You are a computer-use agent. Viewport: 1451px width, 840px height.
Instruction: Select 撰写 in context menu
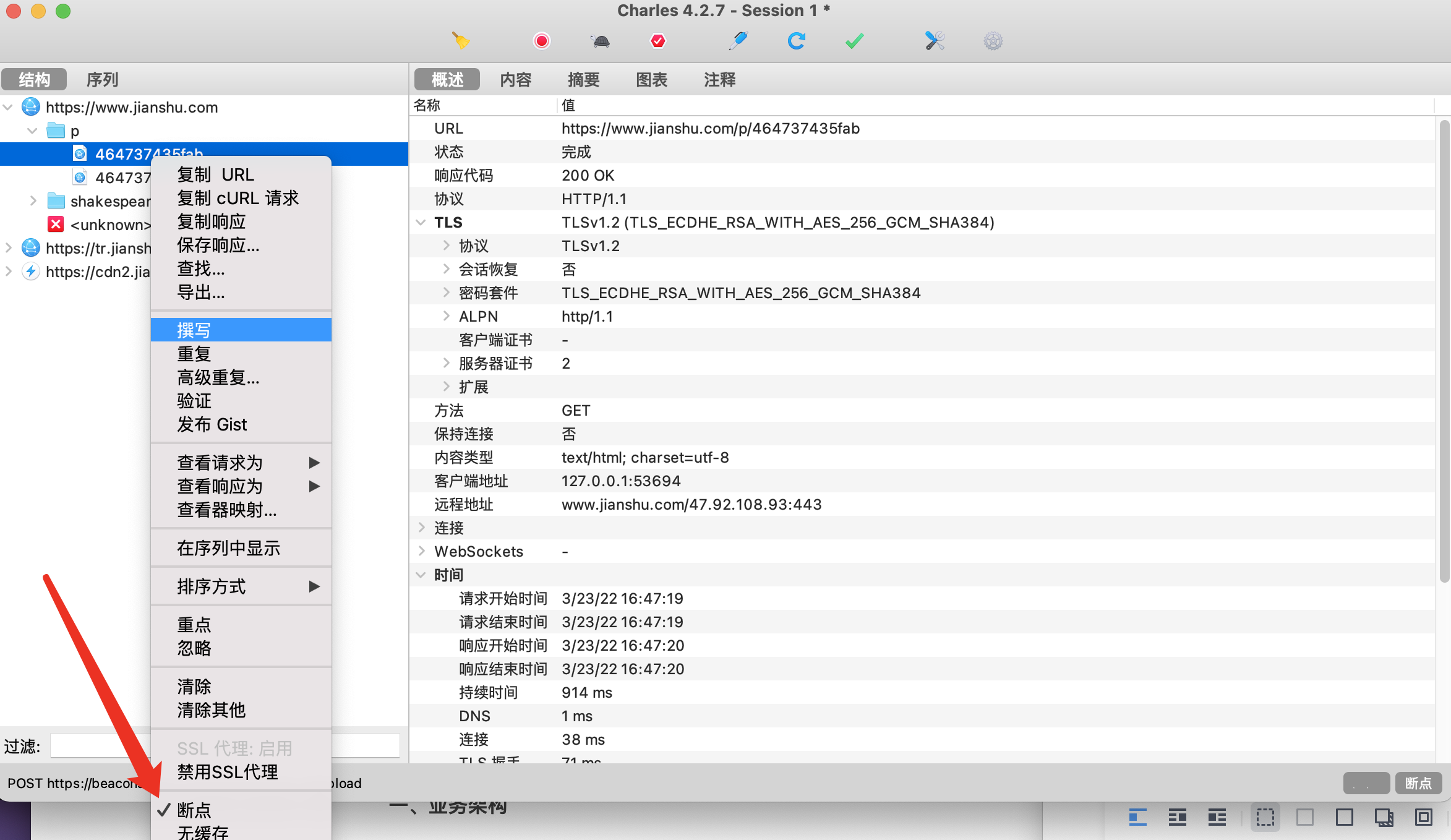[241, 330]
